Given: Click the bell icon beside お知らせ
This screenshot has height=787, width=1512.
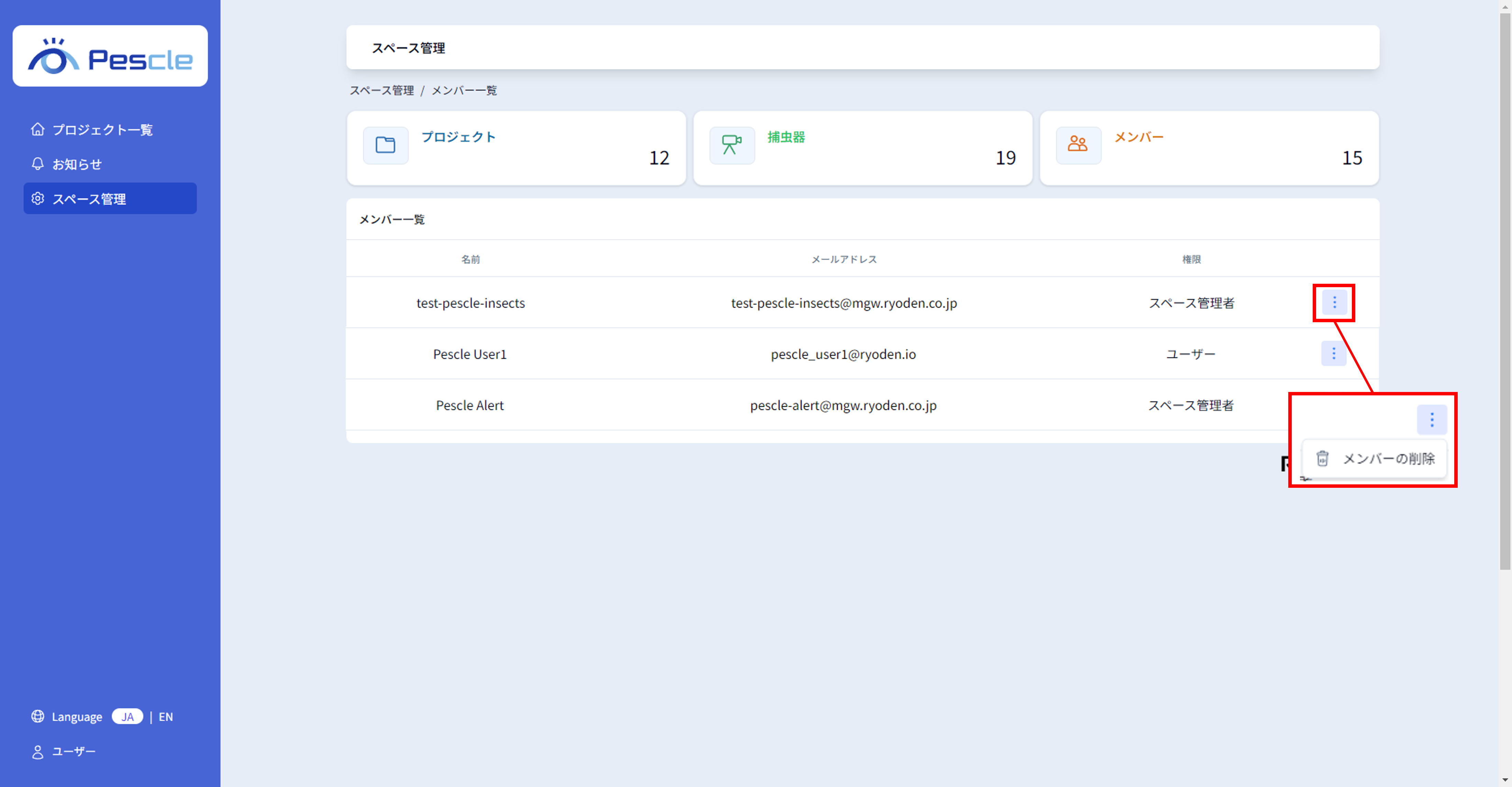Looking at the screenshot, I should click(x=37, y=164).
